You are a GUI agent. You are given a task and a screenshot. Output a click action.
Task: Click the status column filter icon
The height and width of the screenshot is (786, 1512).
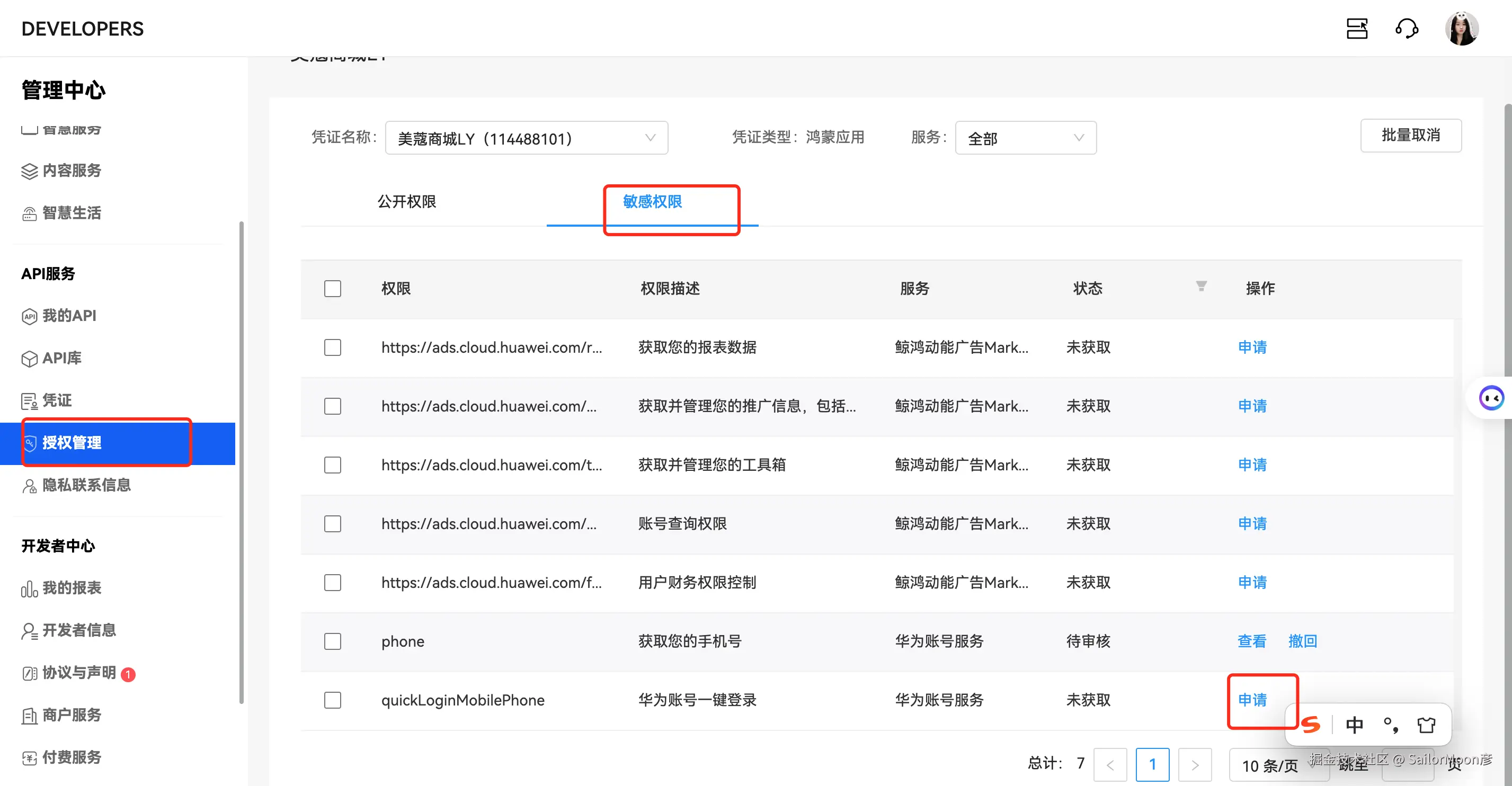click(x=1201, y=286)
